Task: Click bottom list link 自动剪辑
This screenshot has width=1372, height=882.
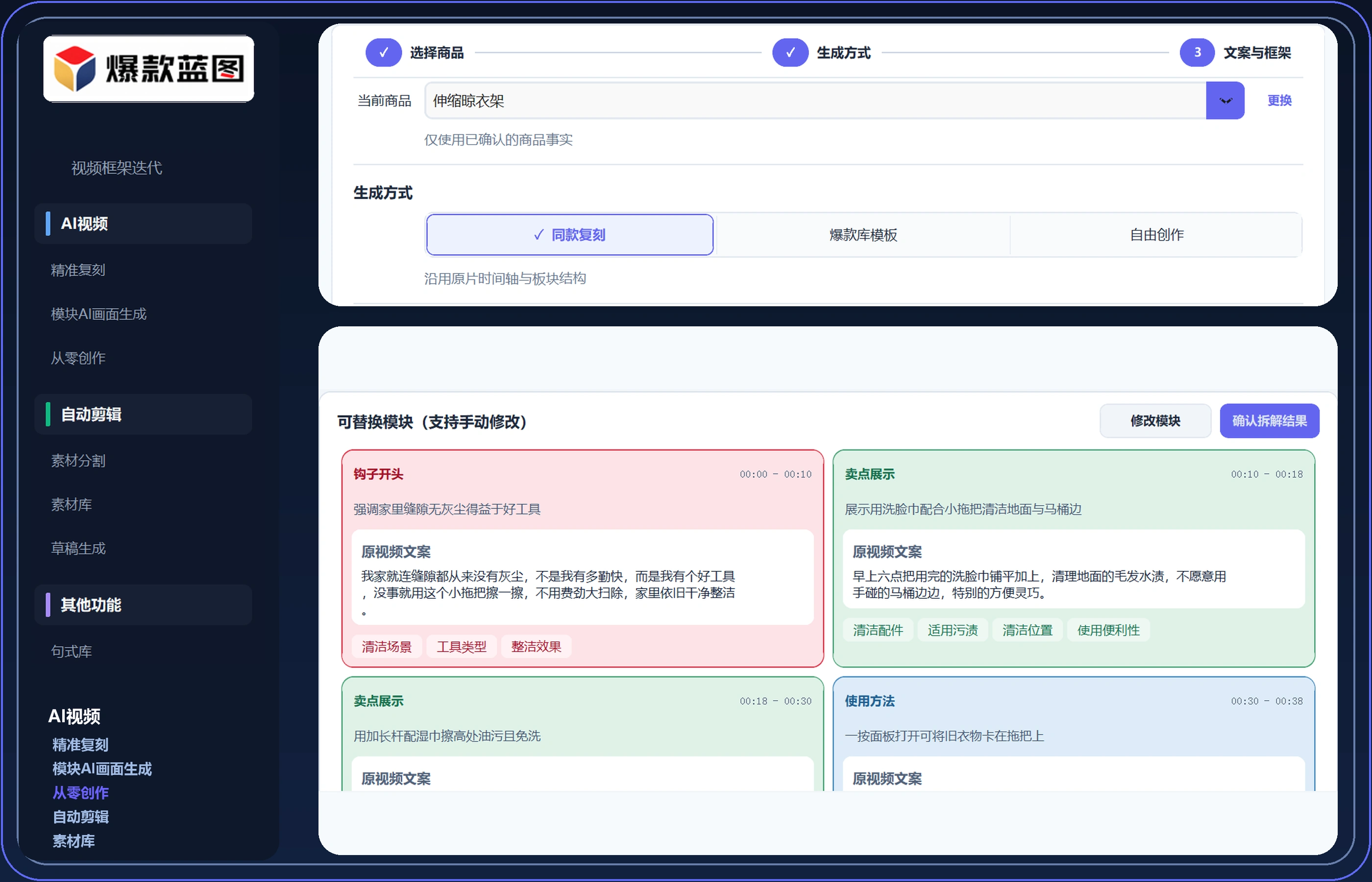Action: click(80, 817)
